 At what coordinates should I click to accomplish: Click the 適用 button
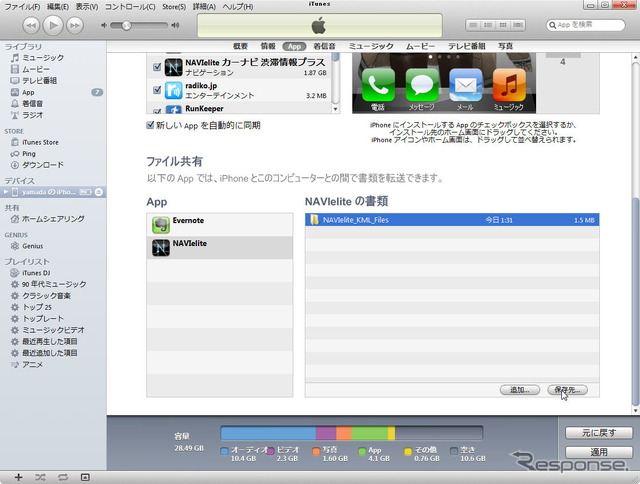[x=599, y=452]
